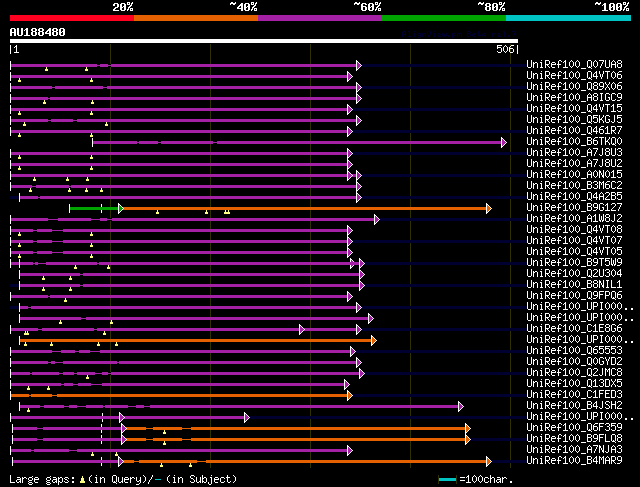Select the purple alignment bar of B6TKQ0

297,142
